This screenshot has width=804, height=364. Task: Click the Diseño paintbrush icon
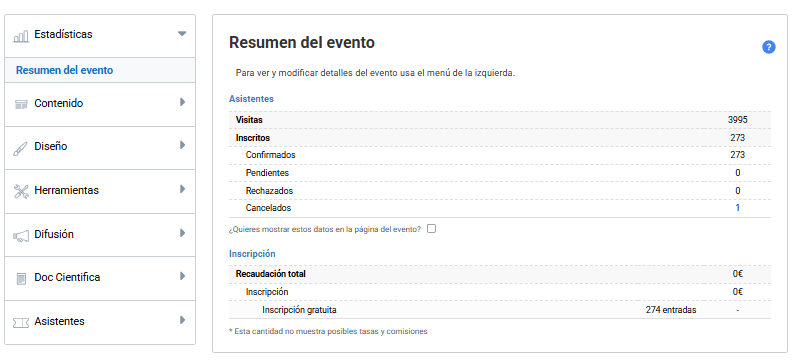coord(21,149)
